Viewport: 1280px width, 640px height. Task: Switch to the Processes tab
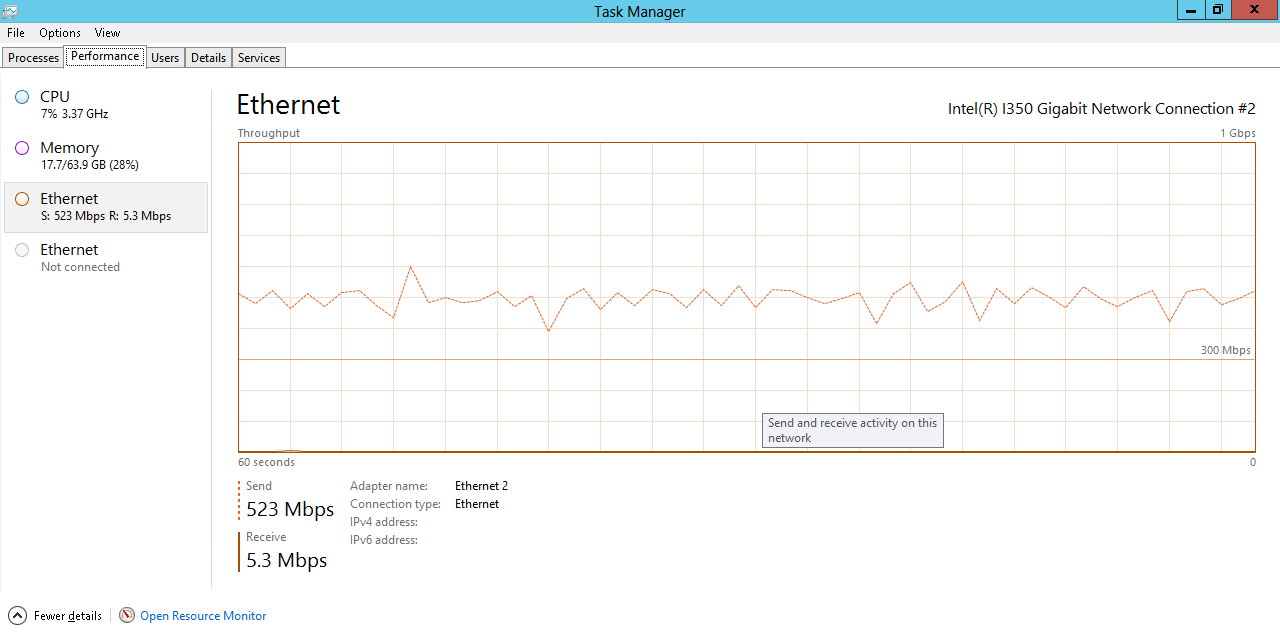(33, 58)
